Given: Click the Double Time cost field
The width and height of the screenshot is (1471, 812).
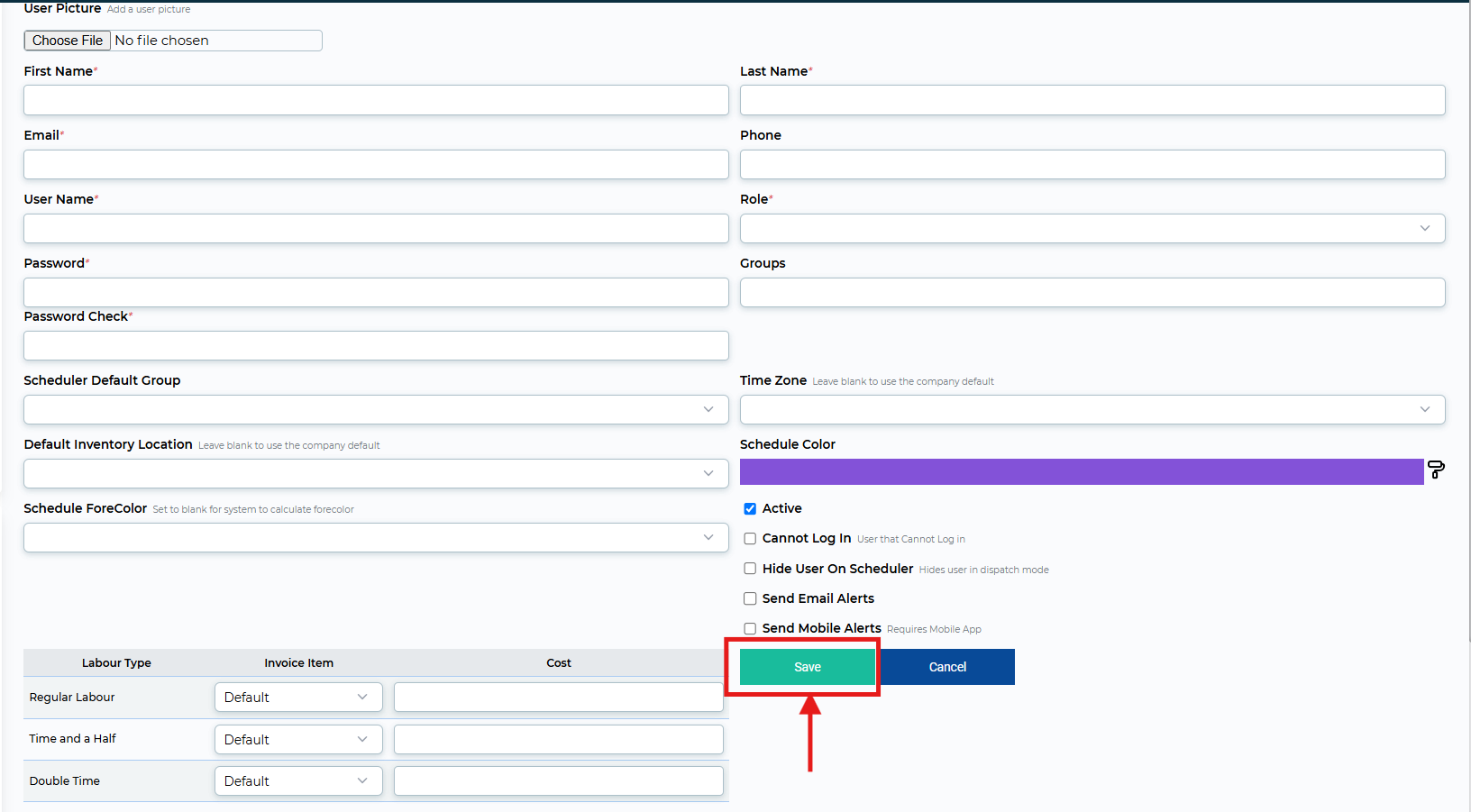Looking at the screenshot, I should (x=559, y=780).
